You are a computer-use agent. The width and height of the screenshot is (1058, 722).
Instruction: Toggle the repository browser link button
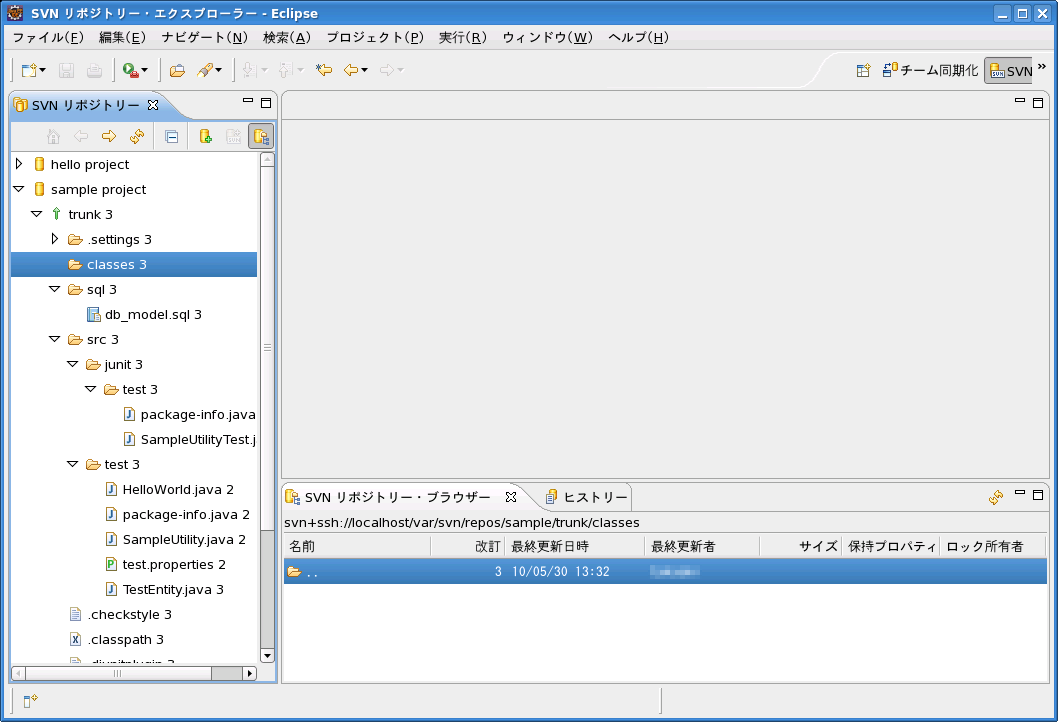coord(261,137)
